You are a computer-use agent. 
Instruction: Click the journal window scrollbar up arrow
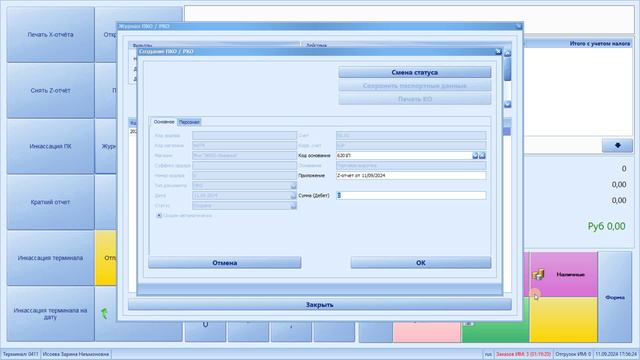[507, 53]
